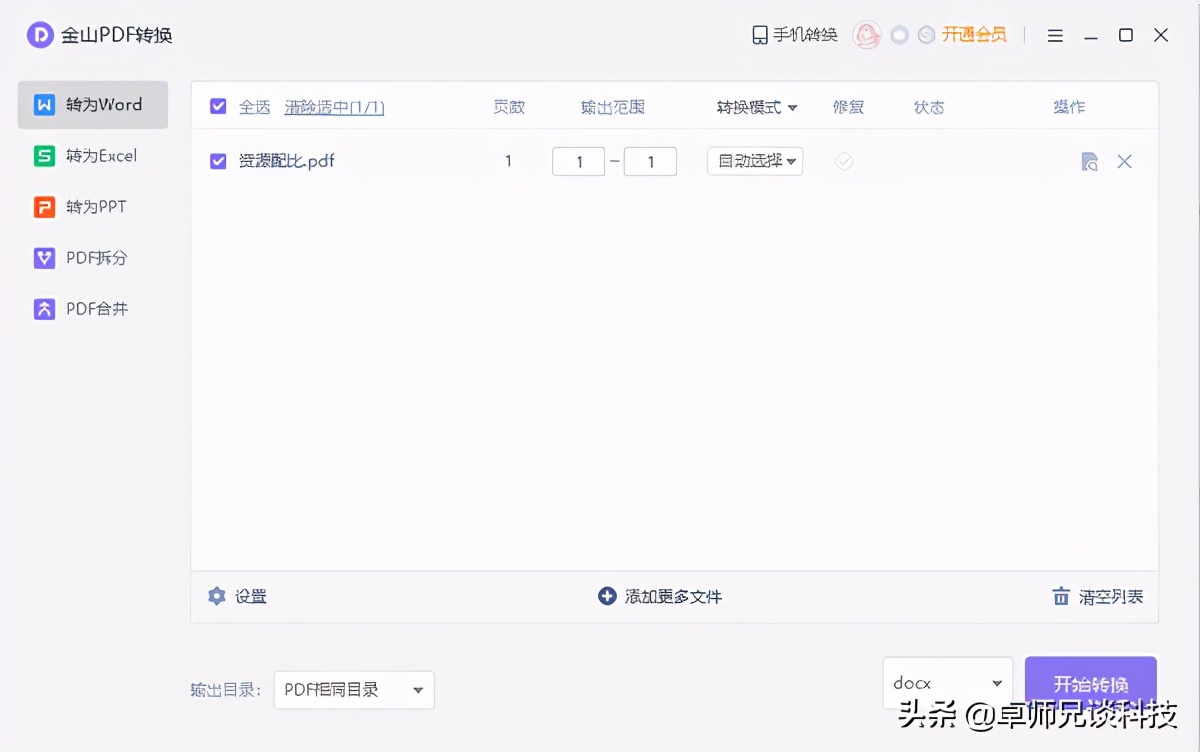This screenshot has width=1200, height=752.
Task: Uncheck the 资源配比.pdf file checkbox
Action: point(218,161)
